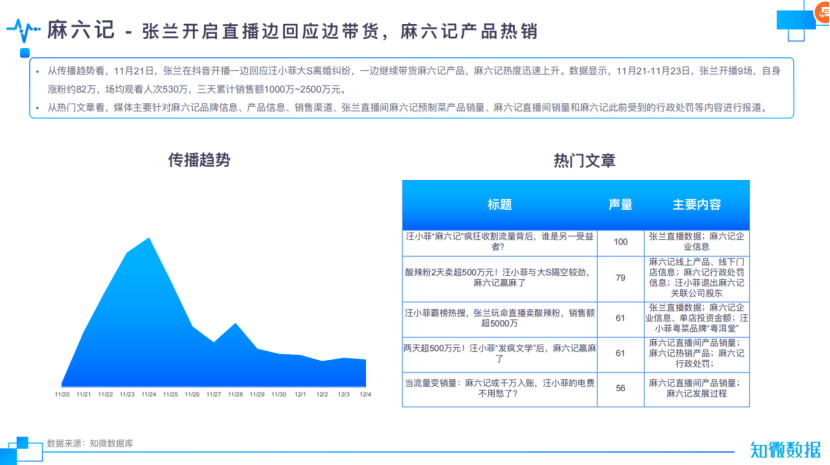The height and width of the screenshot is (465, 830).
Task: Click the 知微数据 logo text
Action: [785, 450]
